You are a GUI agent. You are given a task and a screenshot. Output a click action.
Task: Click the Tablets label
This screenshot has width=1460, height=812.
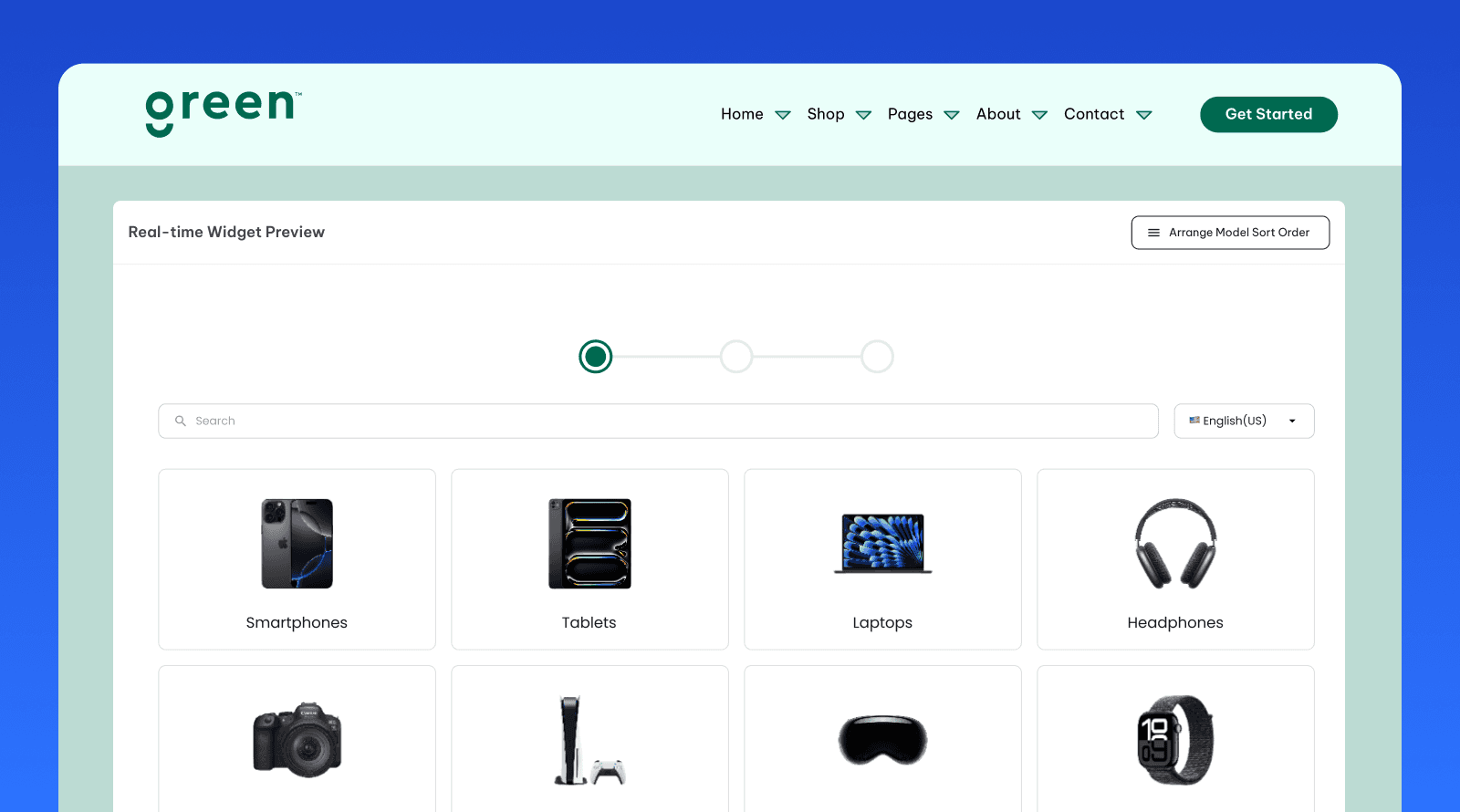point(589,622)
